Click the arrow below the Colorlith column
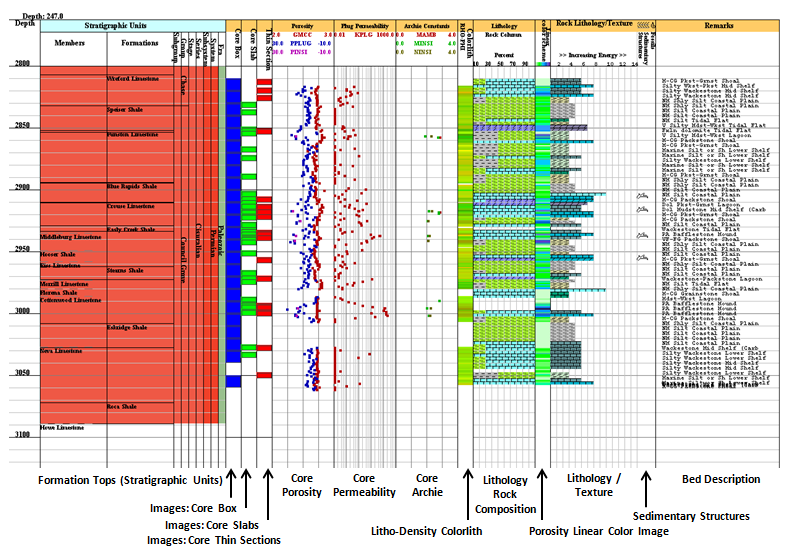The width and height of the screenshot is (798, 556). coord(464,490)
